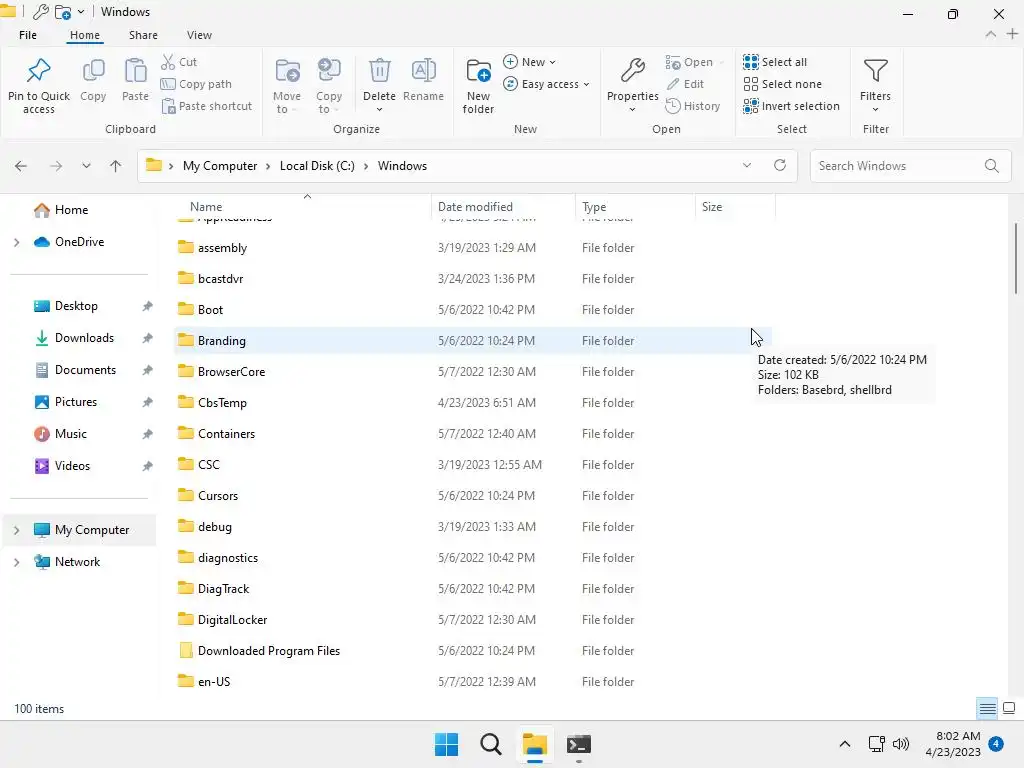The image size is (1024, 768).
Task: Collapse the ribbon with the caret
Action: [991, 34]
